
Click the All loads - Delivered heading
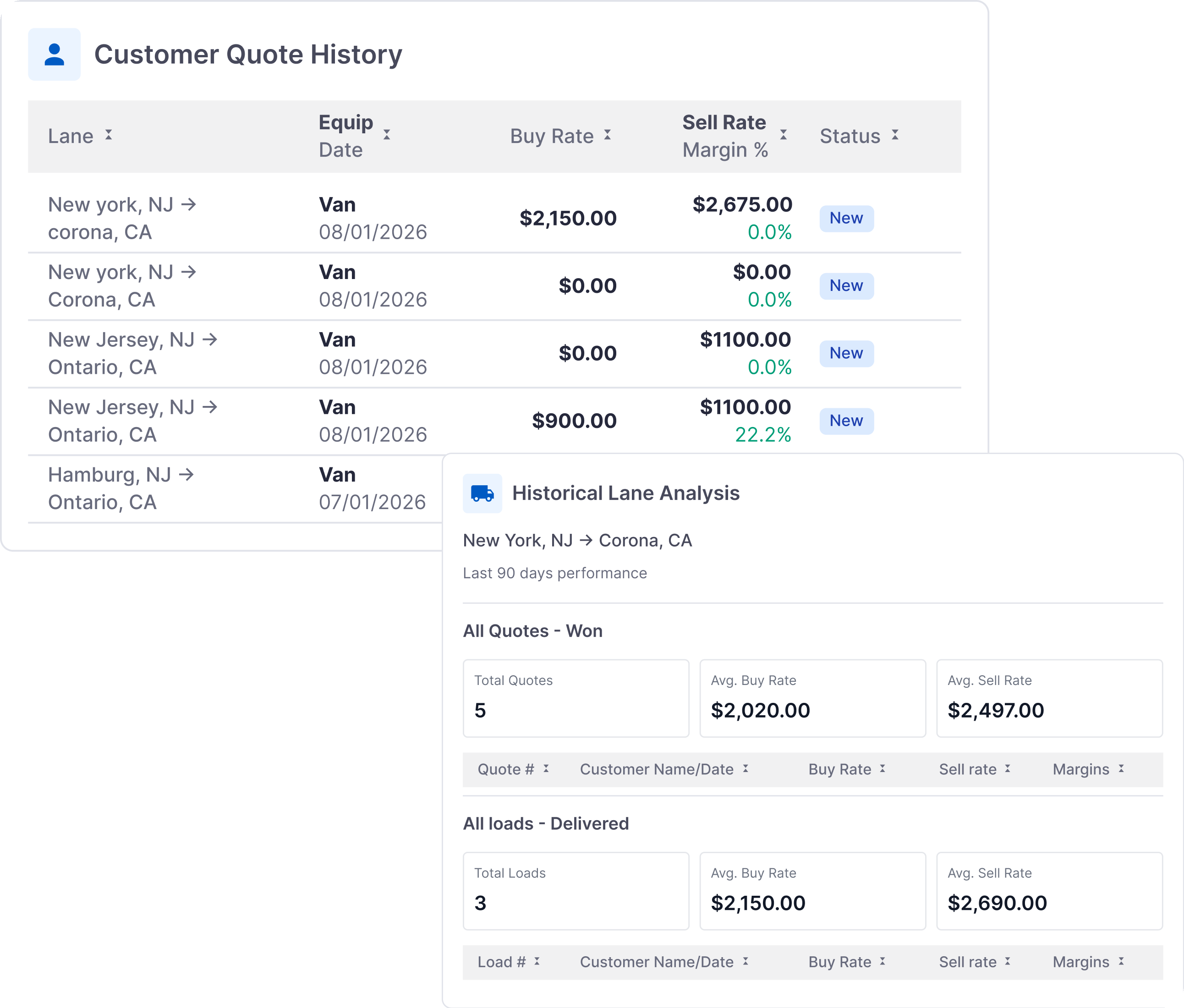(546, 823)
